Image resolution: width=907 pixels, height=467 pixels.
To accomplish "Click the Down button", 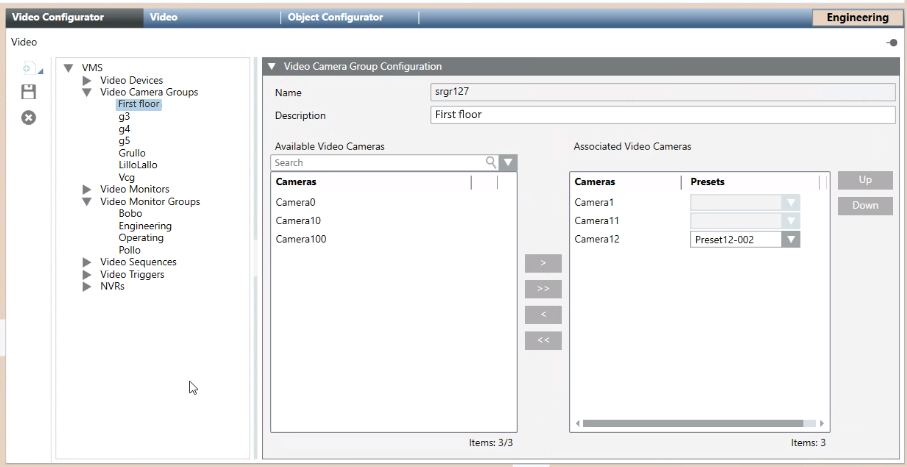I will tap(864, 206).
